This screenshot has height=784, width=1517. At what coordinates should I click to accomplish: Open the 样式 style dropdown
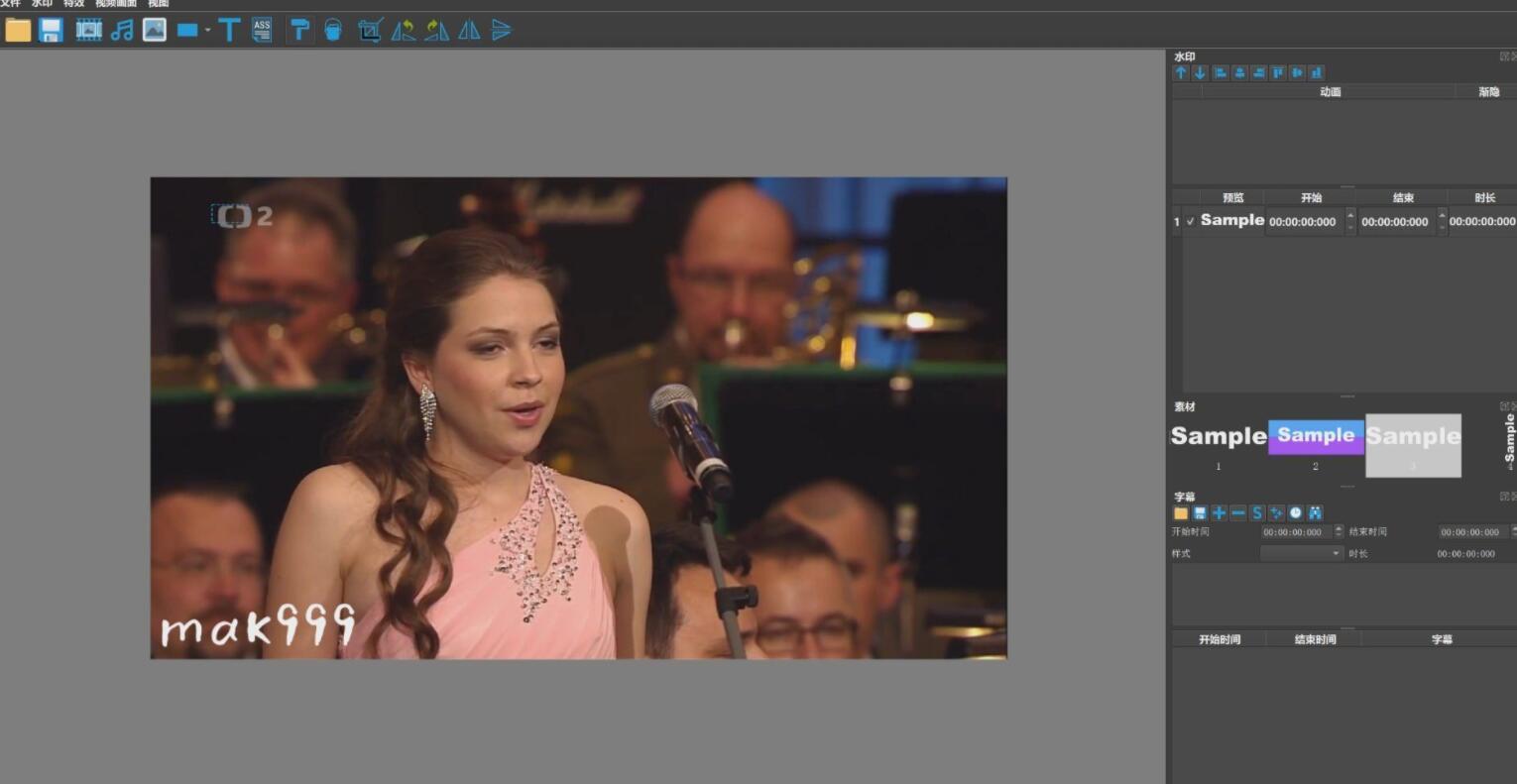[1301, 553]
